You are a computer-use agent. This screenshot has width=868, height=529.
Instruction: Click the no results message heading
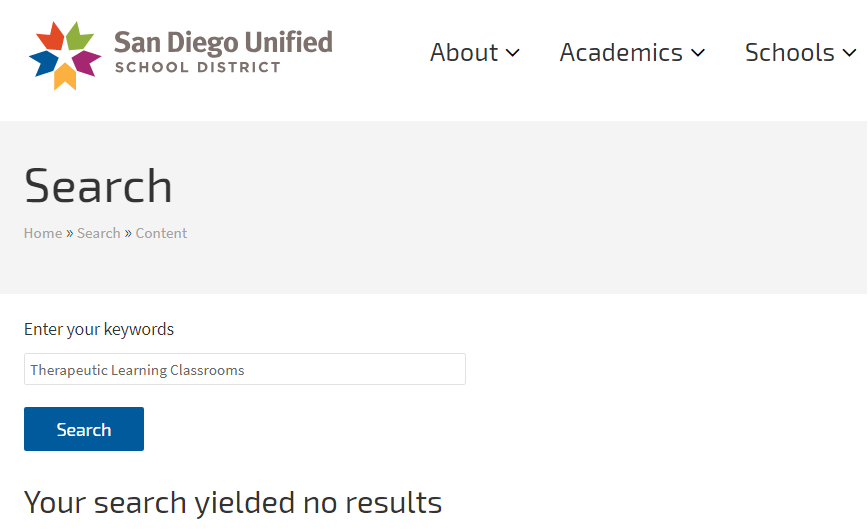[233, 501]
